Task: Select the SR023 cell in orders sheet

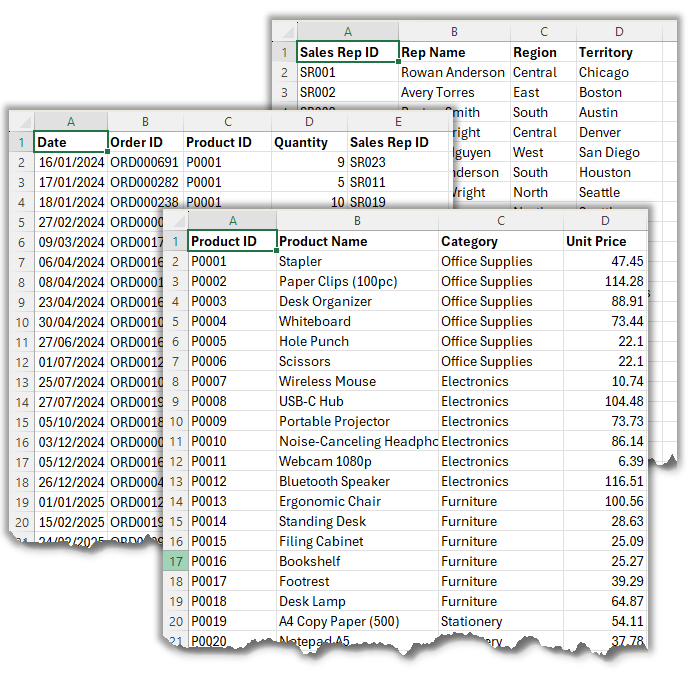Action: (398, 162)
